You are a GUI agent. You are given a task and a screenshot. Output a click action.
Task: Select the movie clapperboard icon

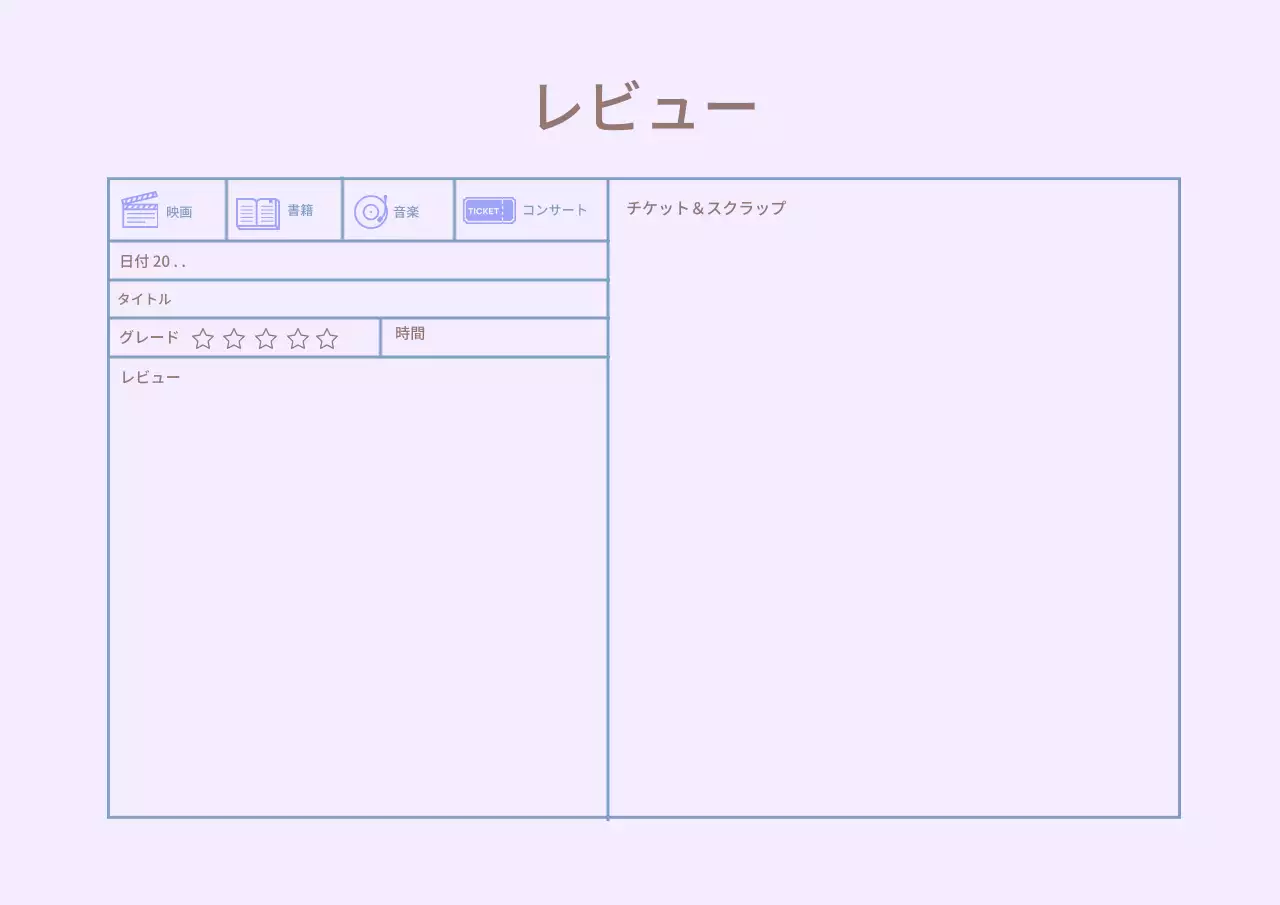coord(139,209)
